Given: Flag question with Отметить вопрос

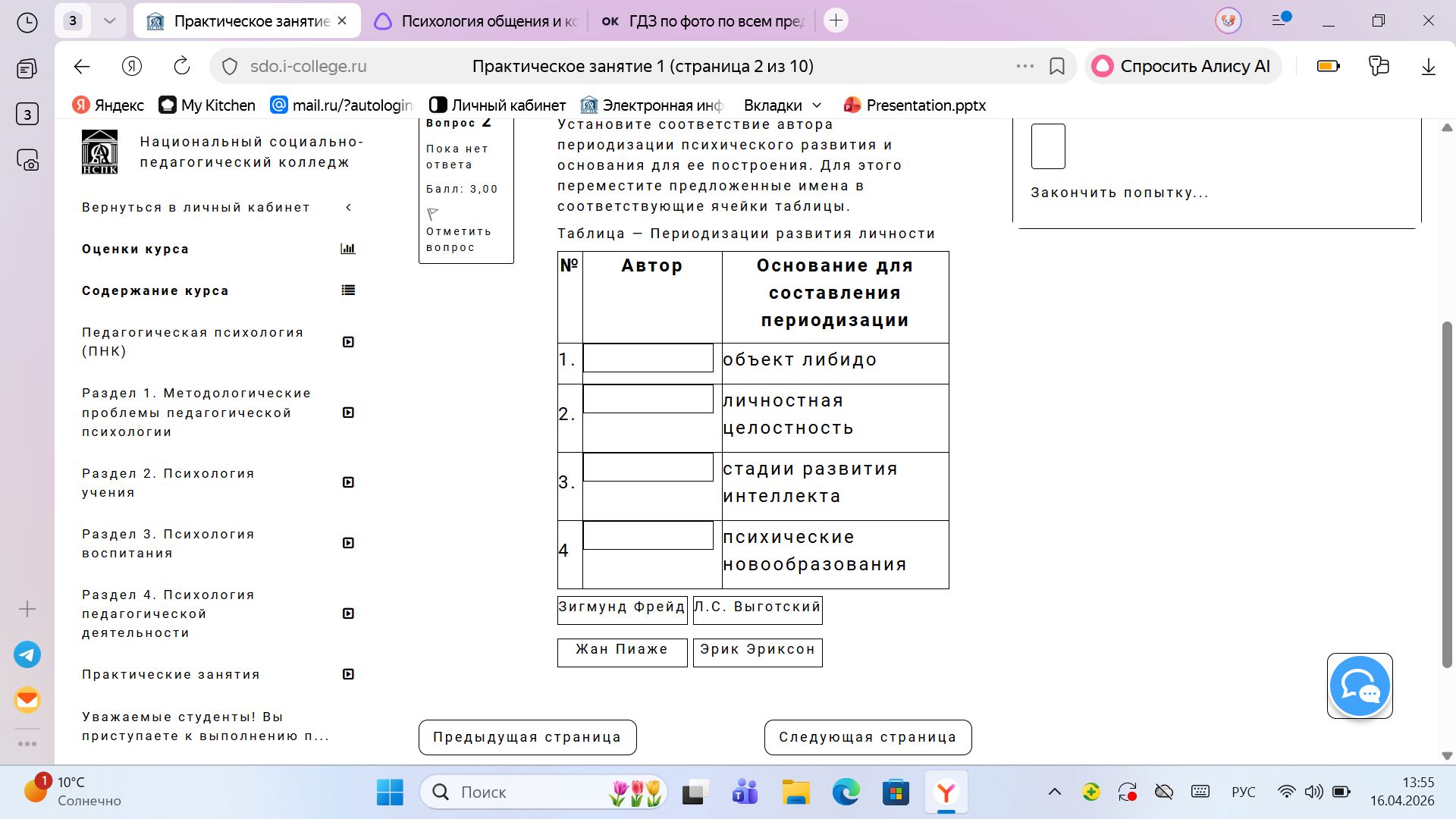Looking at the screenshot, I should 459,231.
